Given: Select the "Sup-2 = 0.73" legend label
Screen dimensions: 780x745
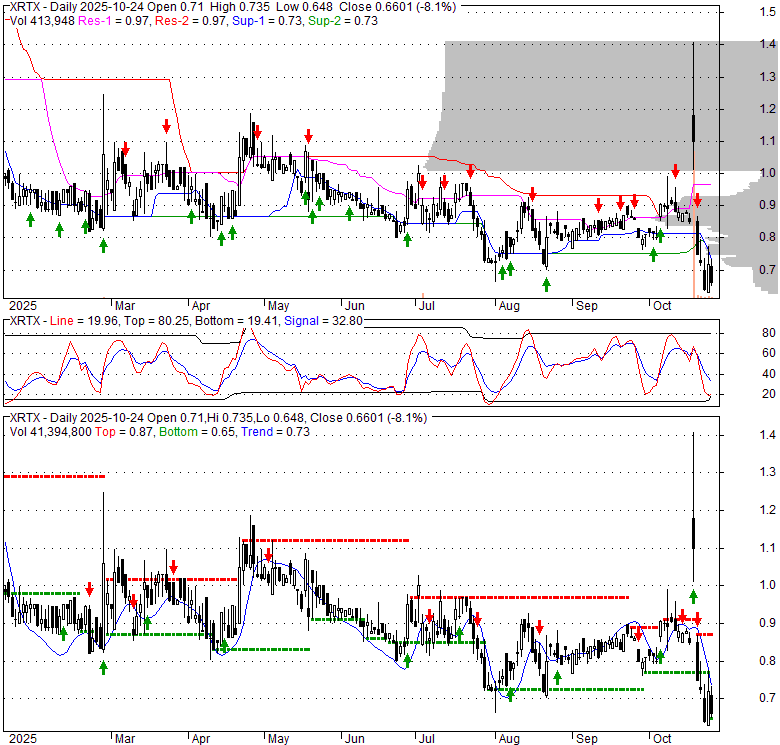Looking at the screenshot, I should click(x=343, y=21).
